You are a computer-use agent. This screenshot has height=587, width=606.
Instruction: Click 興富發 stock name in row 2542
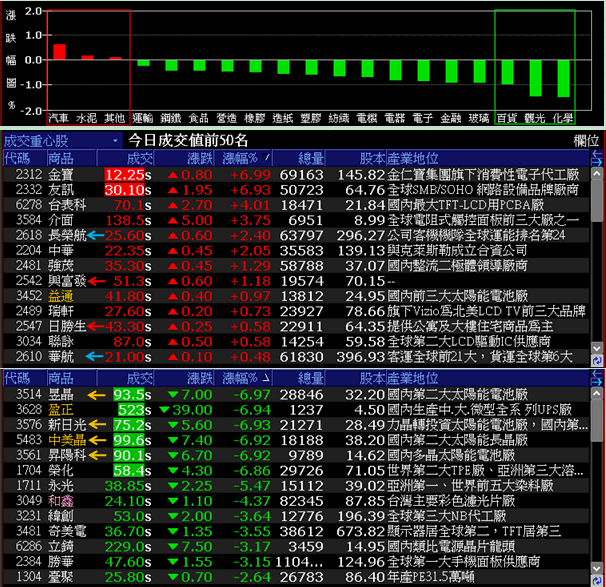pos(67,281)
